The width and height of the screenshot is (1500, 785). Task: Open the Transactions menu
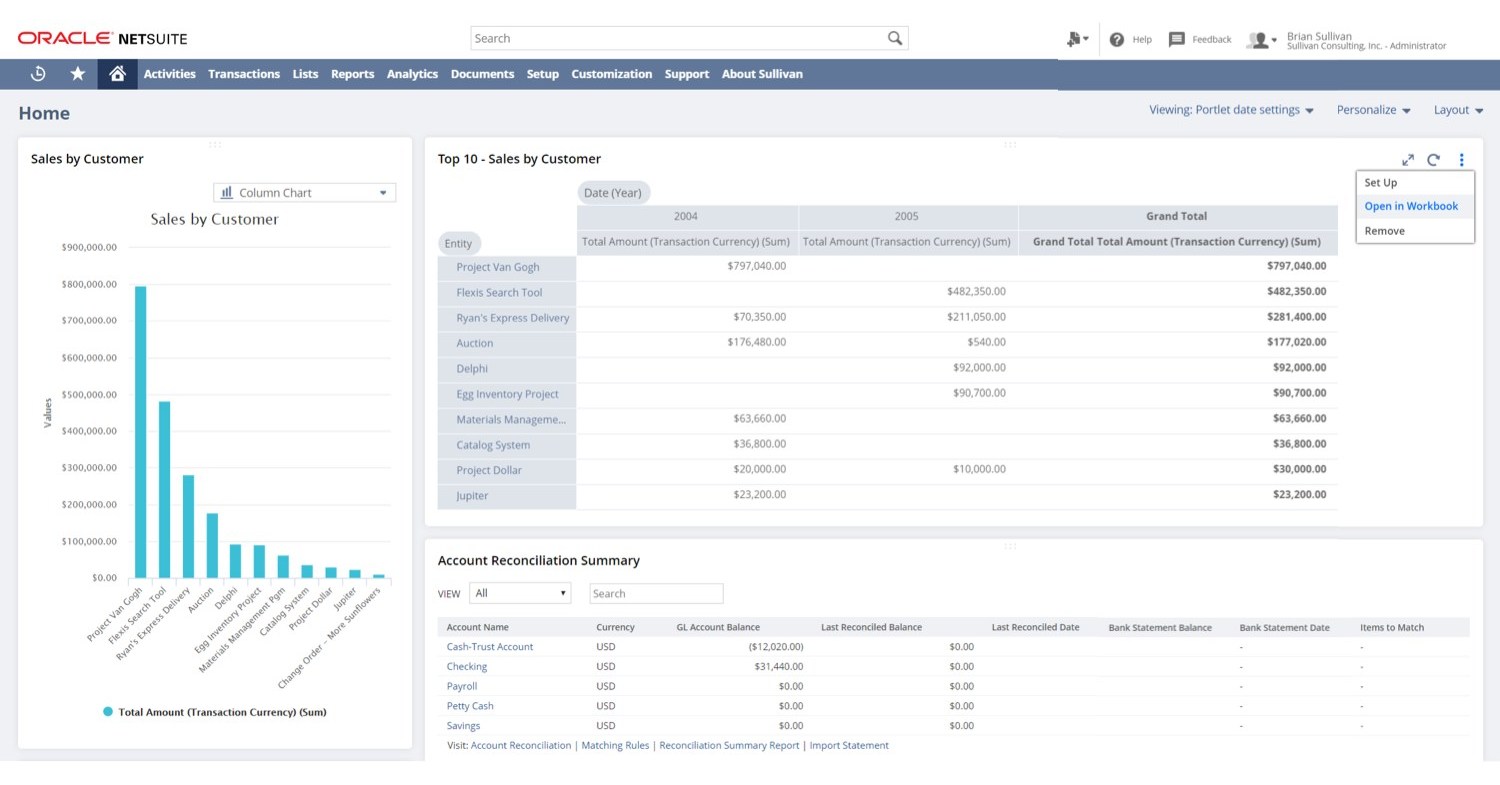click(x=244, y=73)
